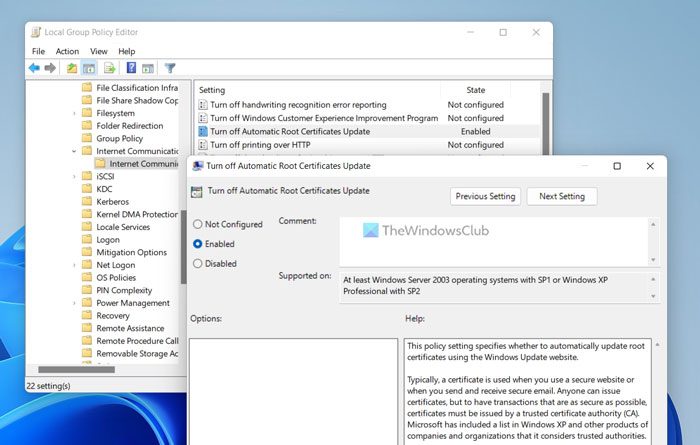Click the Up one level folder icon
The width and height of the screenshot is (700, 445).
(x=71, y=68)
